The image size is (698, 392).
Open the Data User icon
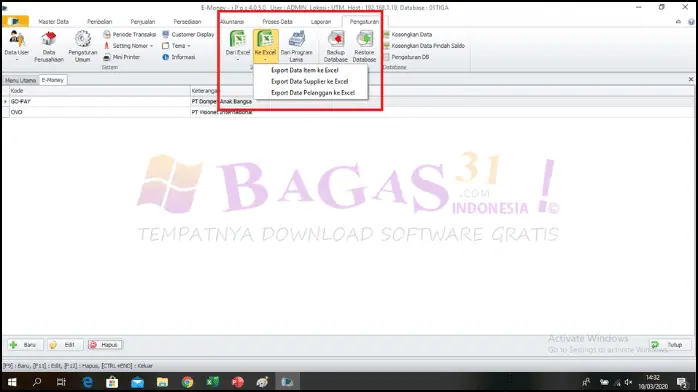(16, 39)
